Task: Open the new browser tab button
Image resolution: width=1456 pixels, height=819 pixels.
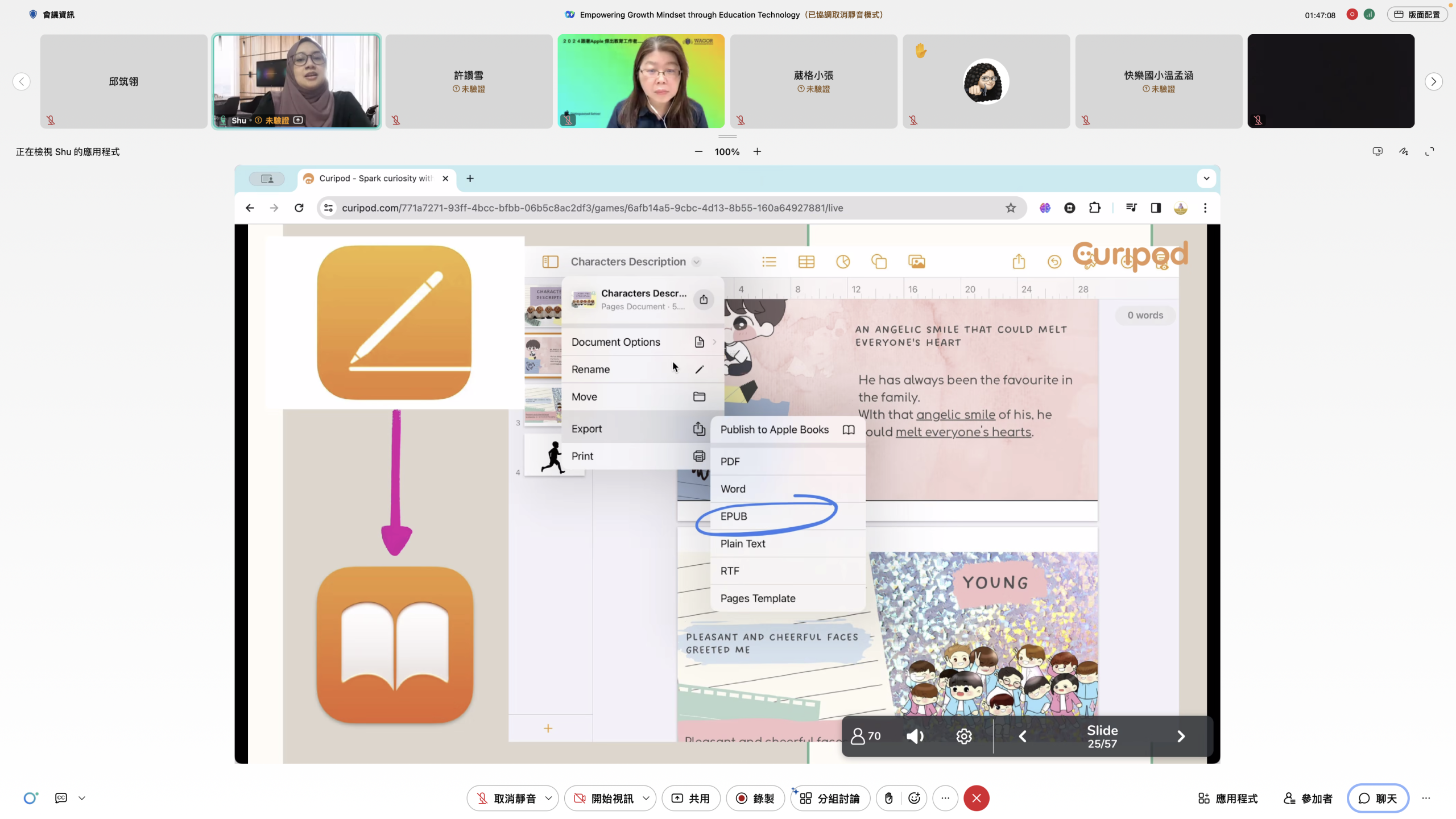Action: click(x=470, y=179)
